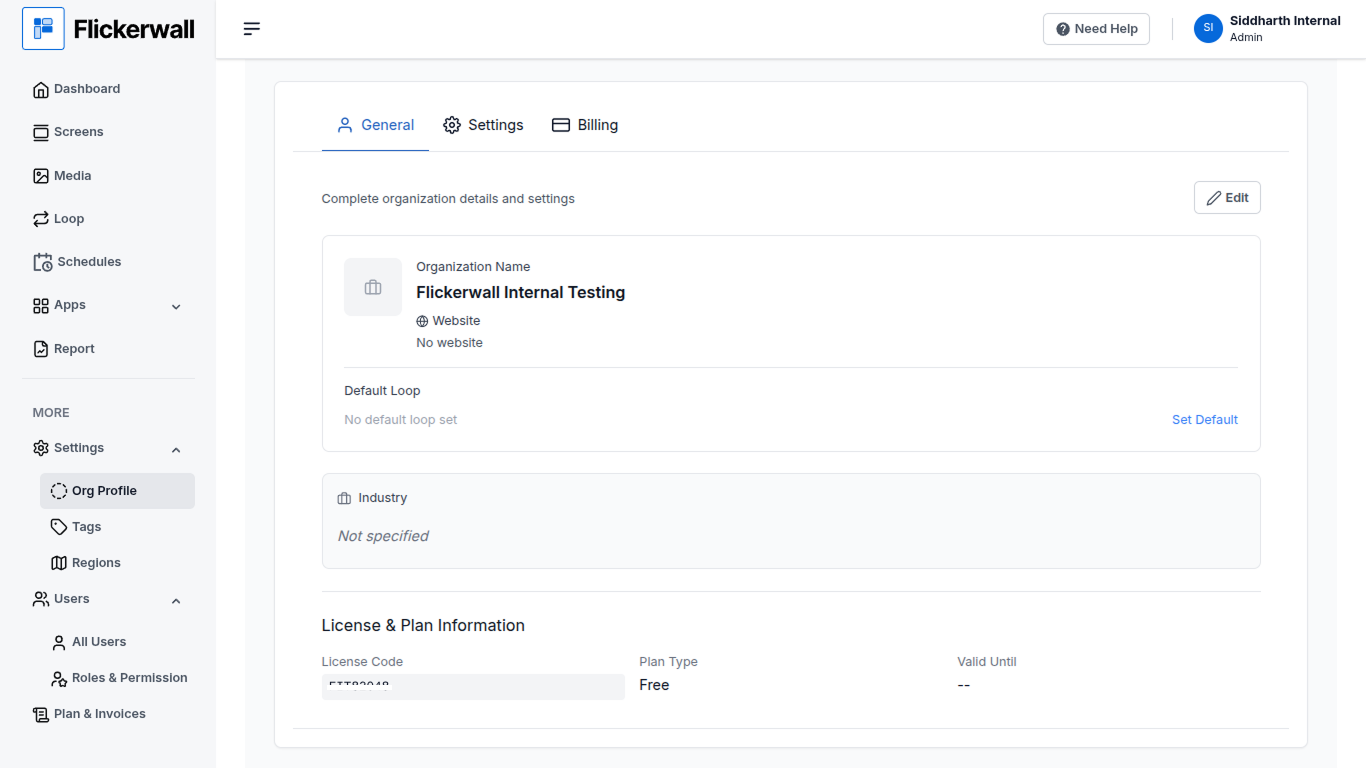Collapse the Users submenu chevron

176,601
